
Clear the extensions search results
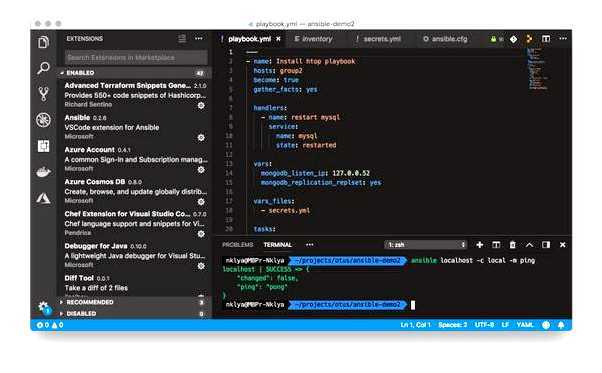pos(182,38)
